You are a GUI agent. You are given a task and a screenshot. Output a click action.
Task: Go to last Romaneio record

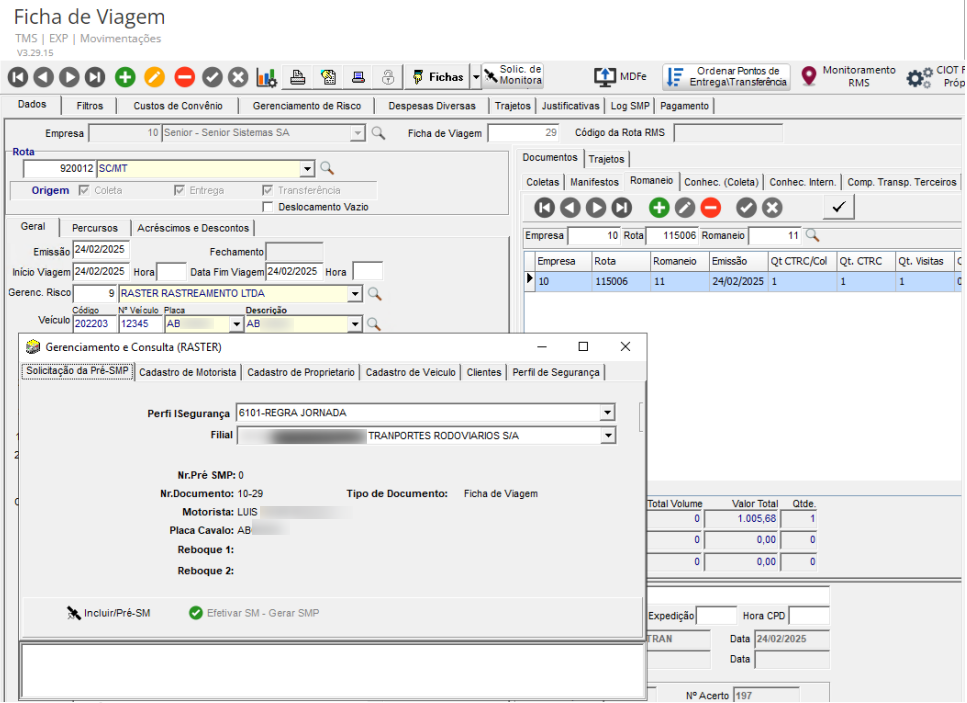tap(622, 208)
